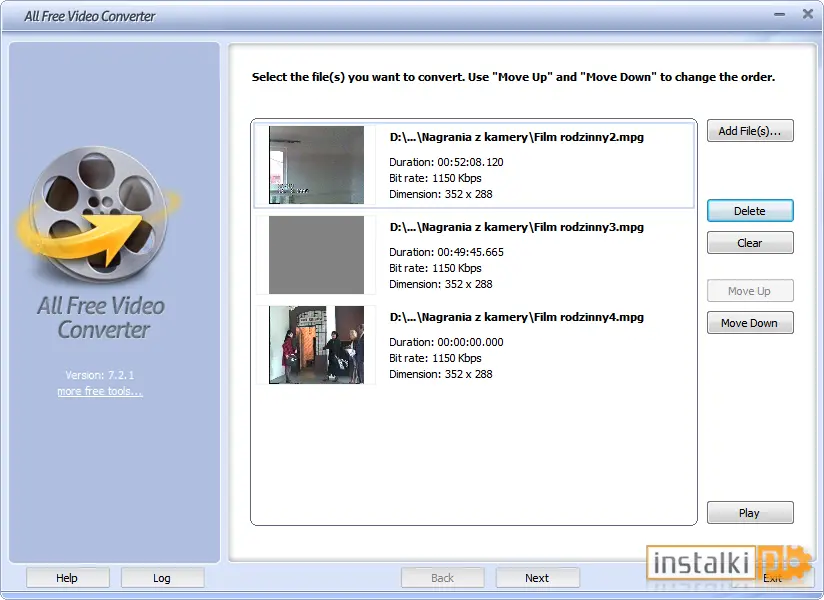Click Dimension line of Film rodzinny4.mpg
This screenshot has height=600, width=824.
coord(441,374)
